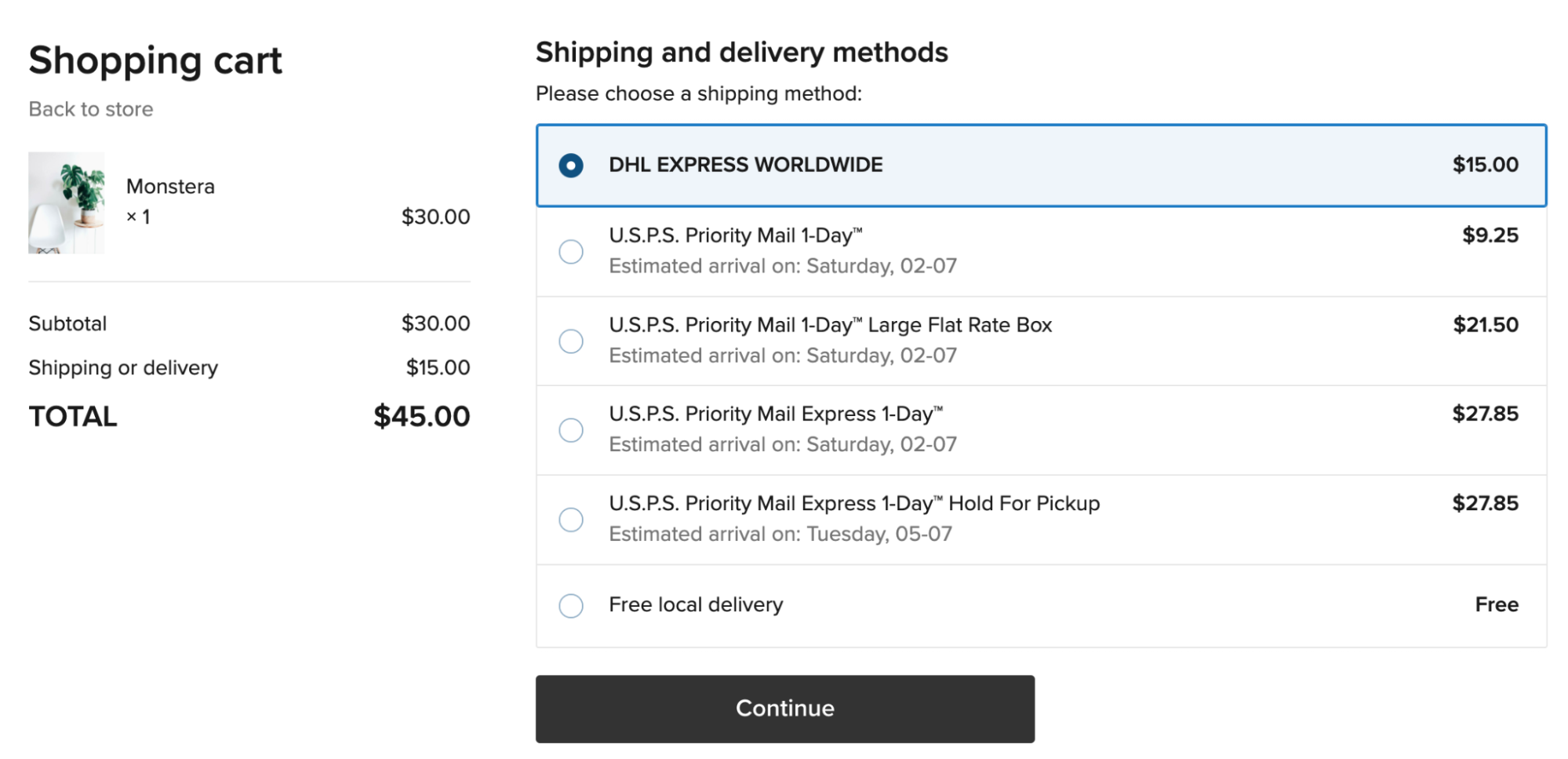Click the Monstera product name
This screenshot has width=1568, height=759.
[171, 187]
